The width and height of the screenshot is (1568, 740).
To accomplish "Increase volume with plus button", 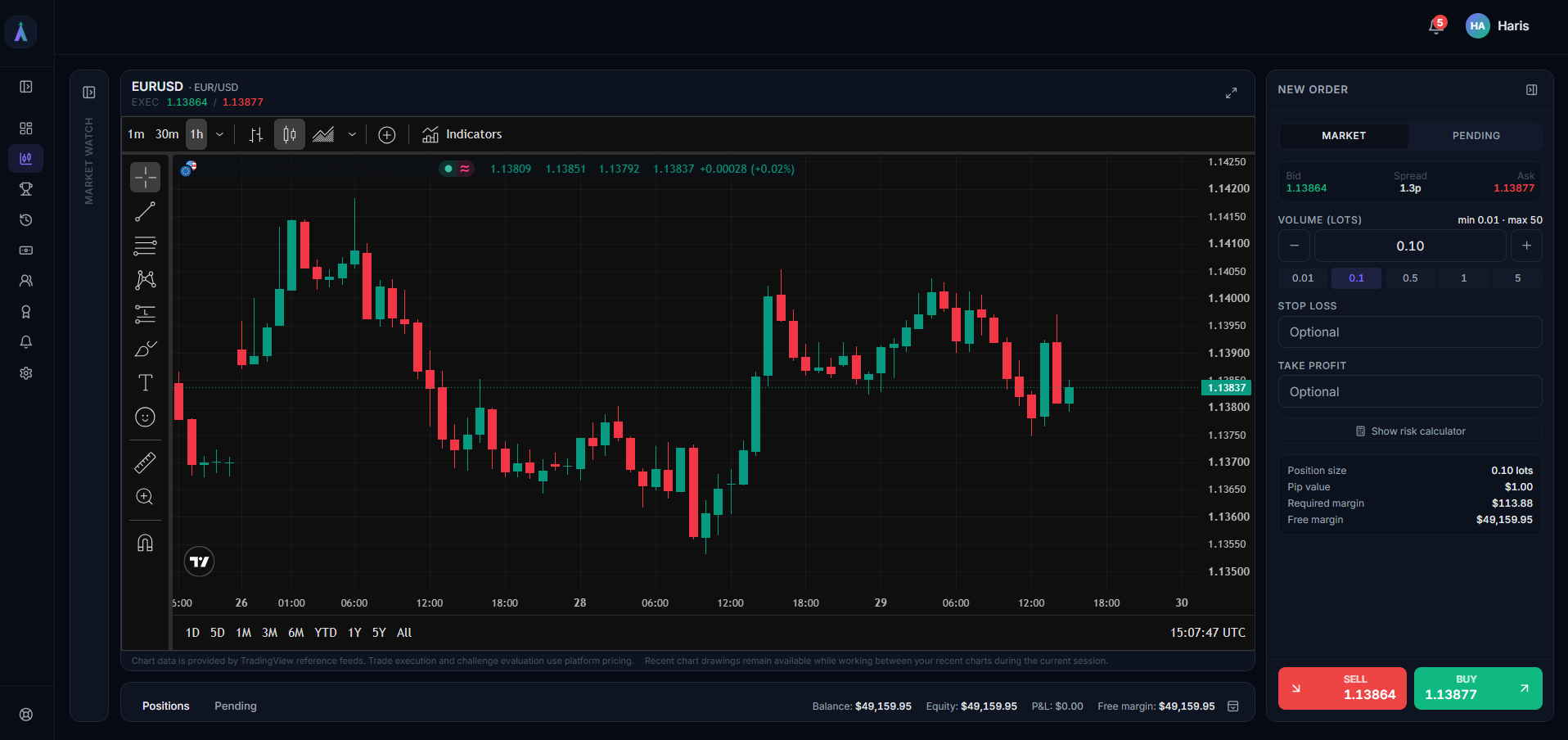I will (1526, 246).
